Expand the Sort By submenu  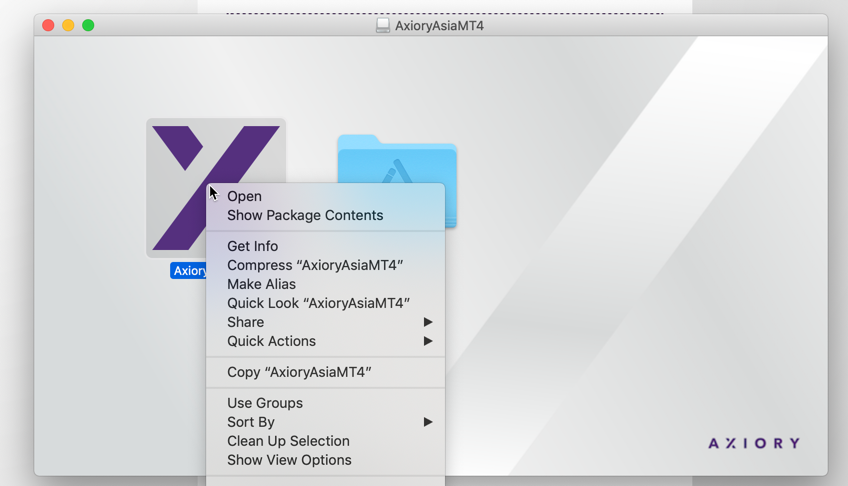click(326, 422)
